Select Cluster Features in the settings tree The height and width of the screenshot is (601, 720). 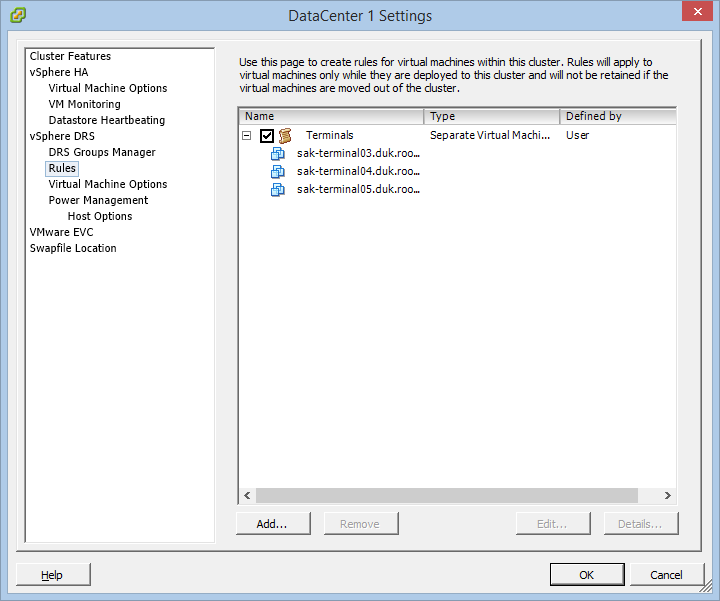point(70,56)
